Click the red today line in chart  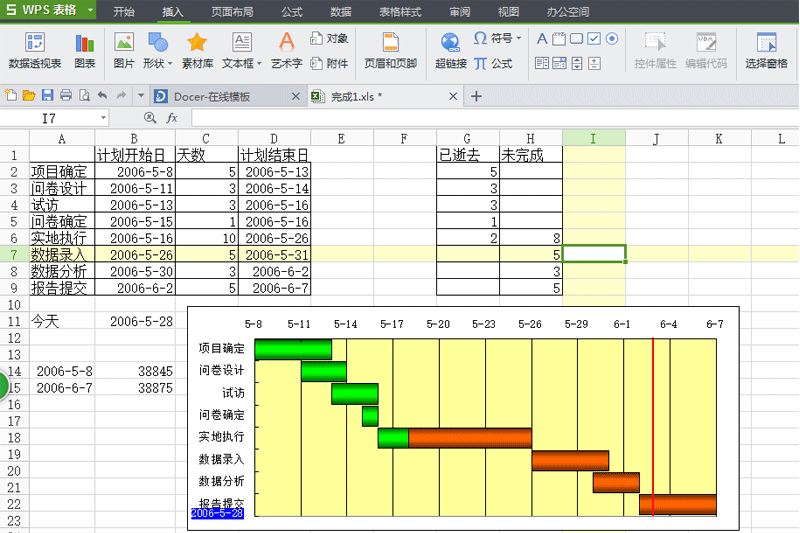(x=653, y=427)
